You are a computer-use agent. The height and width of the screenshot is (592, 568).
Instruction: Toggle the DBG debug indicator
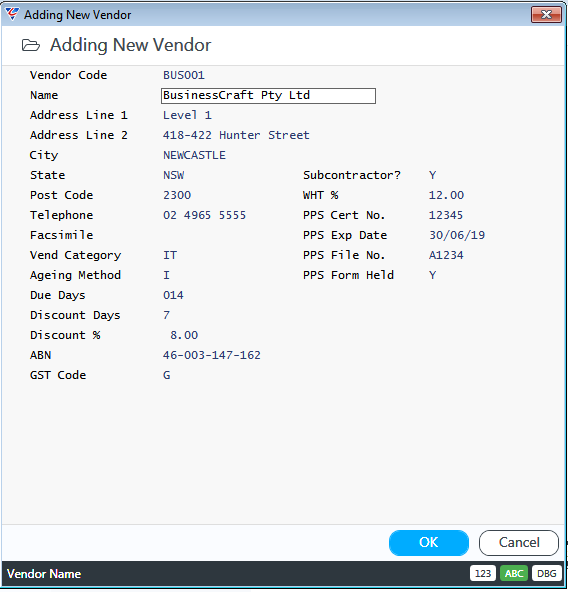click(546, 574)
